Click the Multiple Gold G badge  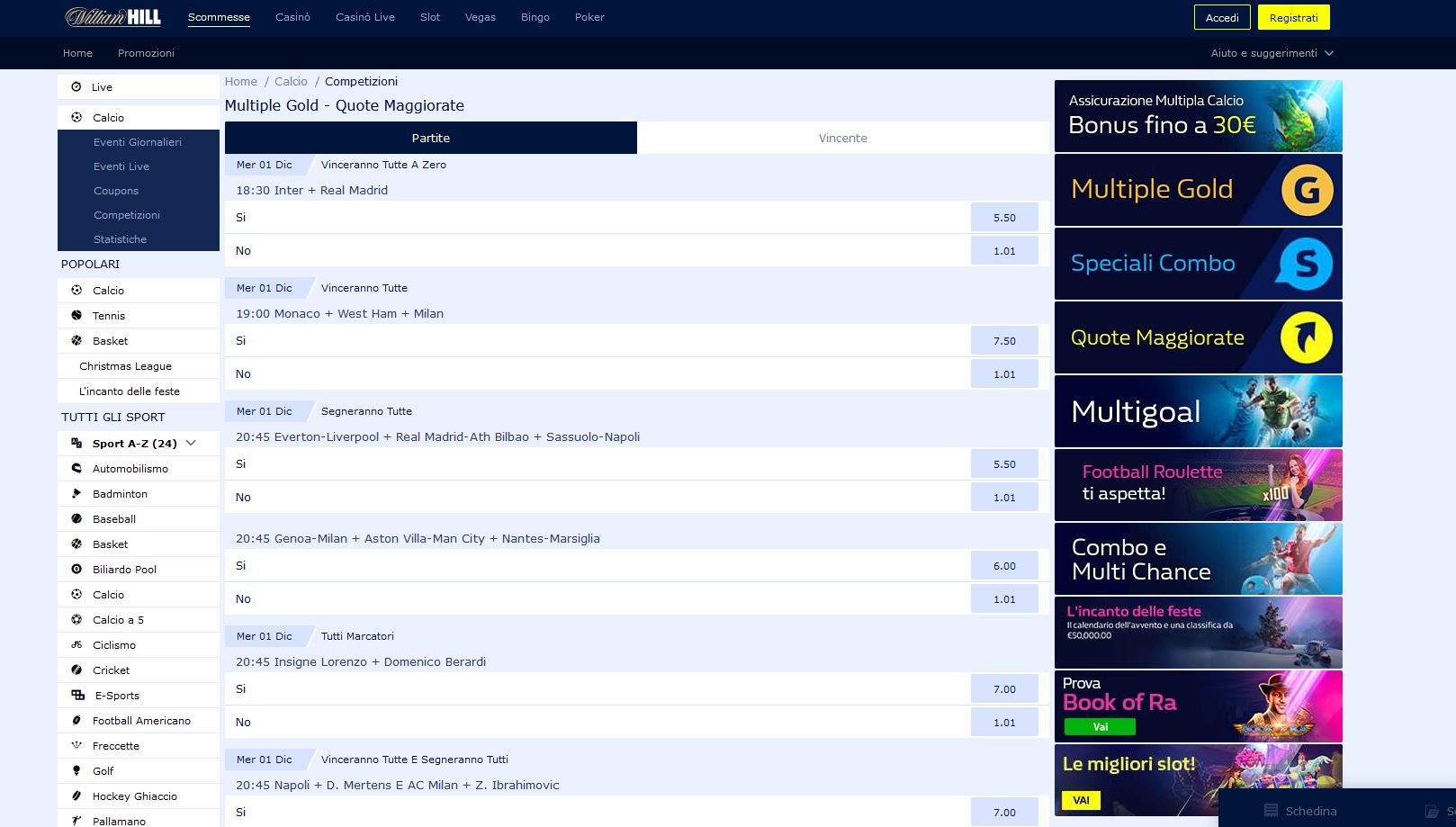click(1307, 190)
